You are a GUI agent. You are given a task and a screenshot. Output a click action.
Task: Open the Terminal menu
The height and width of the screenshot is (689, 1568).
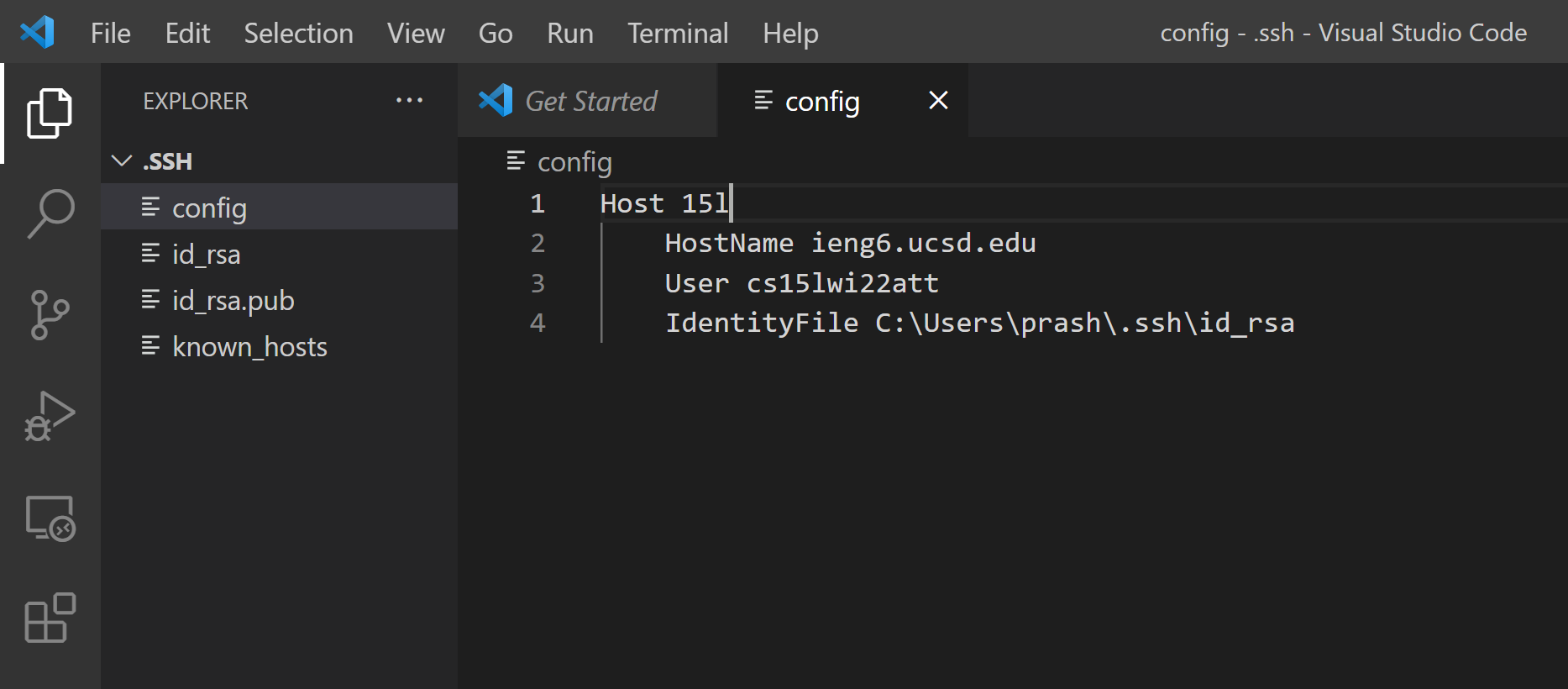[x=679, y=33]
